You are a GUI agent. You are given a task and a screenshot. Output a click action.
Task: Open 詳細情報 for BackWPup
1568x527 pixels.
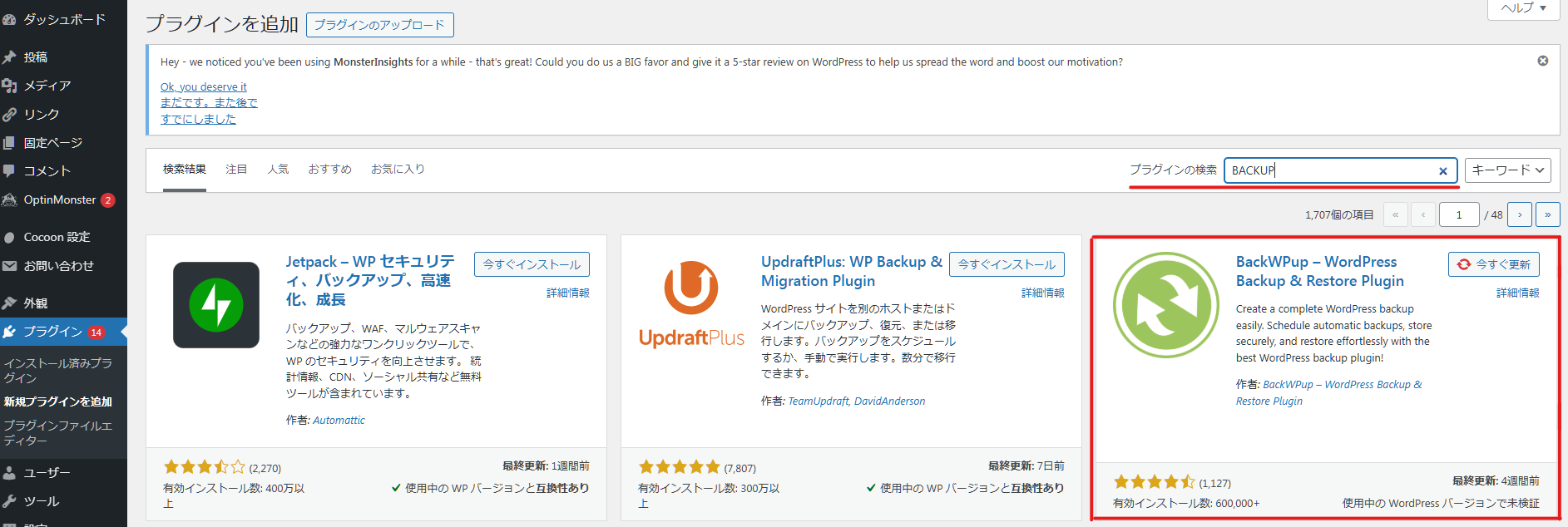[1518, 293]
